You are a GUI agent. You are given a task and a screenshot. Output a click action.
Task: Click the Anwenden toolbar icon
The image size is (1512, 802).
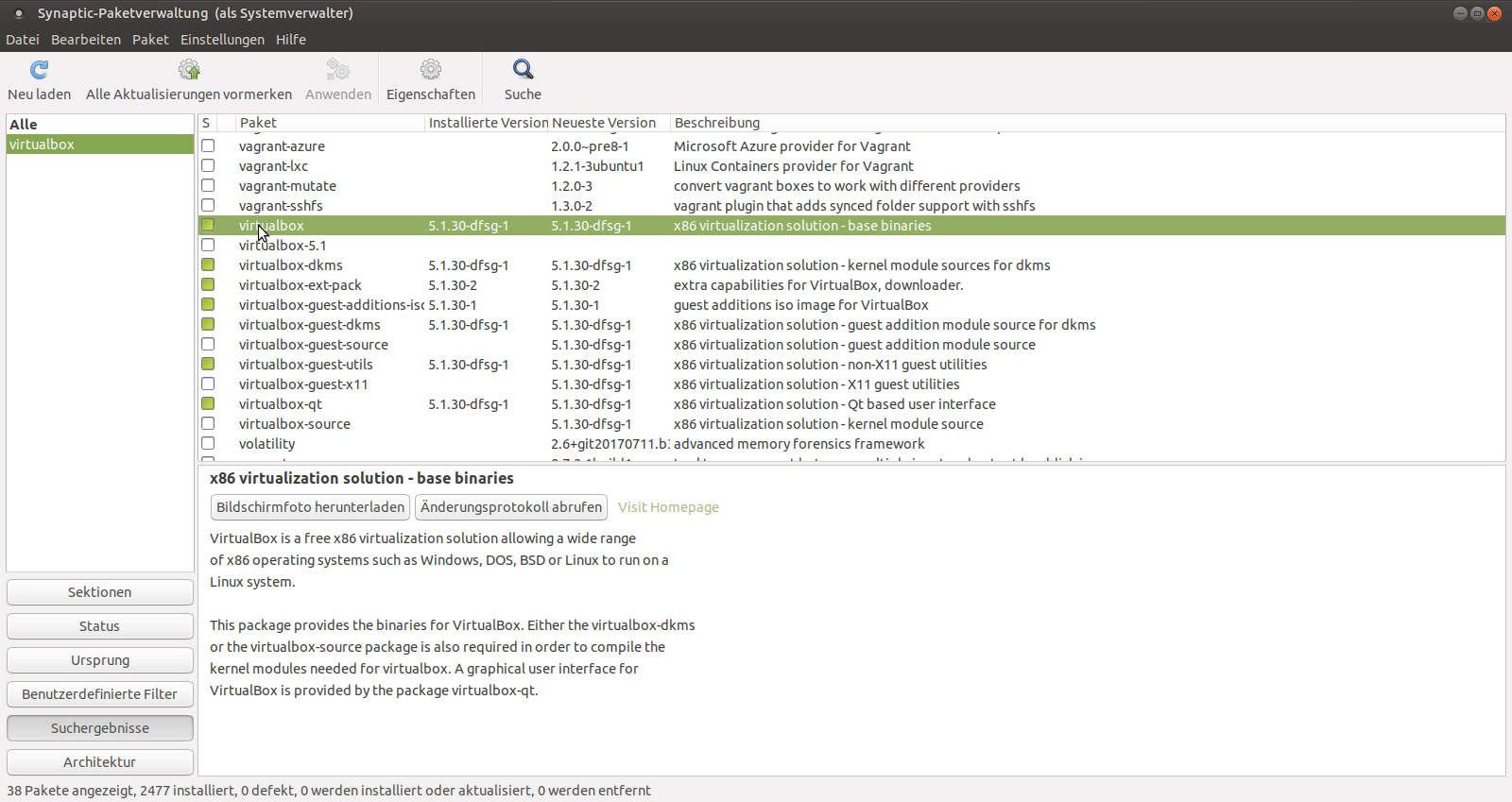pos(337,70)
